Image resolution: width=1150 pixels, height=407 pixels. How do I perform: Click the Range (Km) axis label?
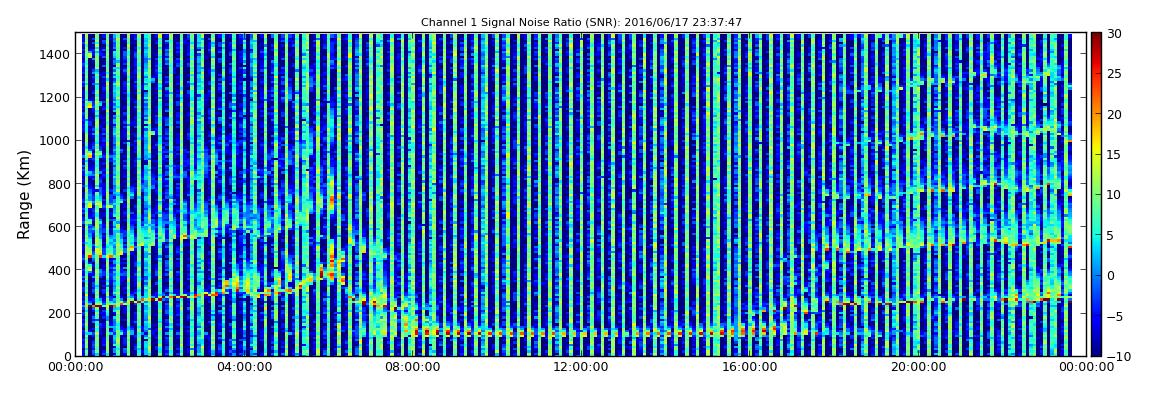tap(24, 194)
